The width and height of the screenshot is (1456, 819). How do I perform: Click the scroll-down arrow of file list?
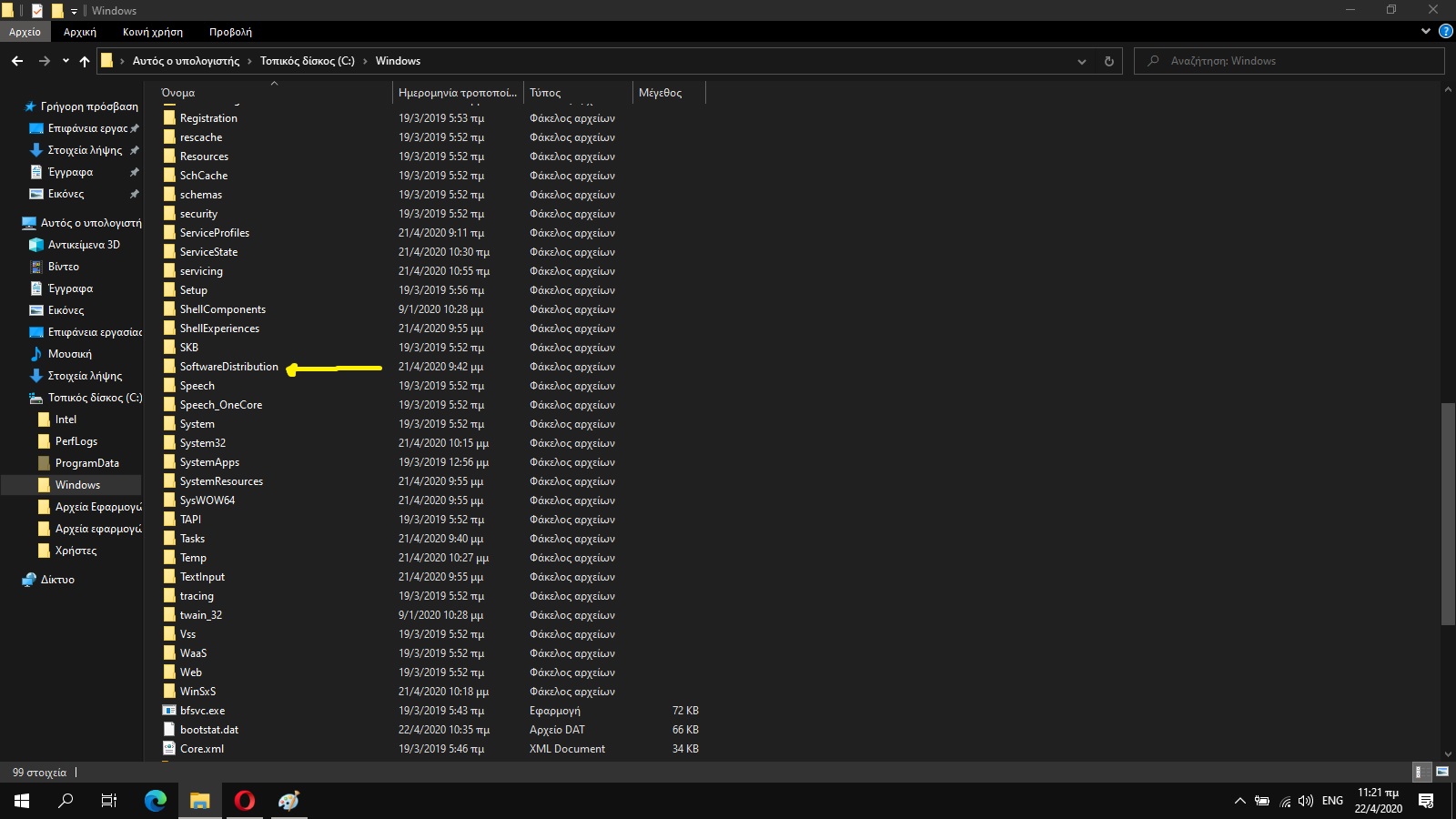point(1448,754)
